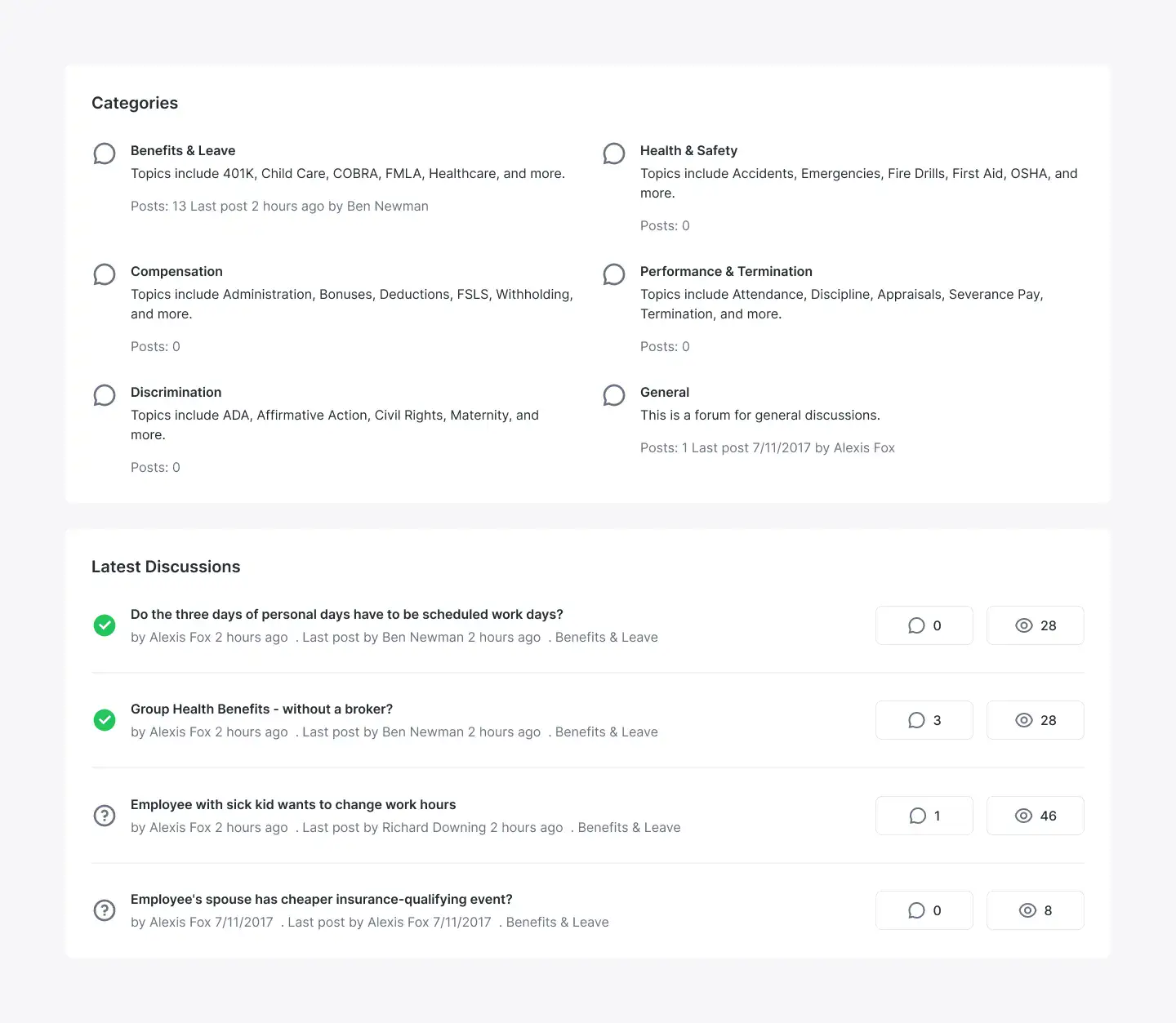Open the Benefits & Leave category

tap(183, 150)
